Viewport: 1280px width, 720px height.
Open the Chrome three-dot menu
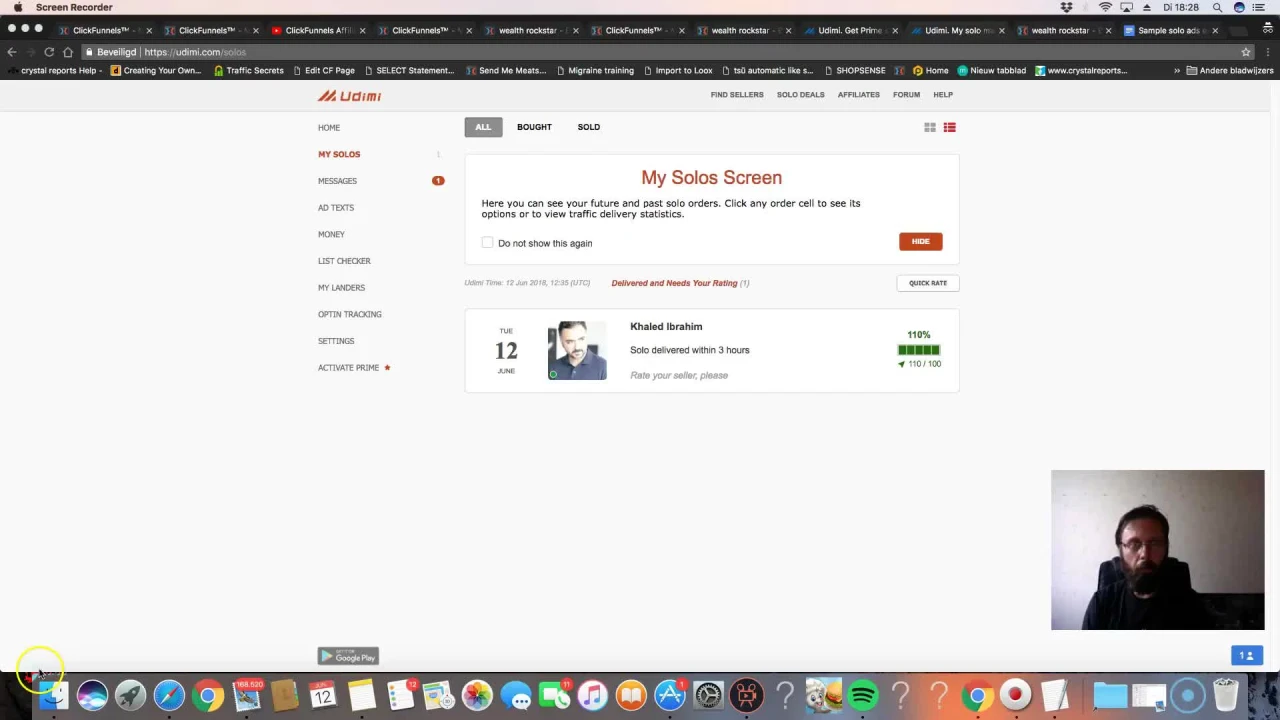click(x=1268, y=52)
